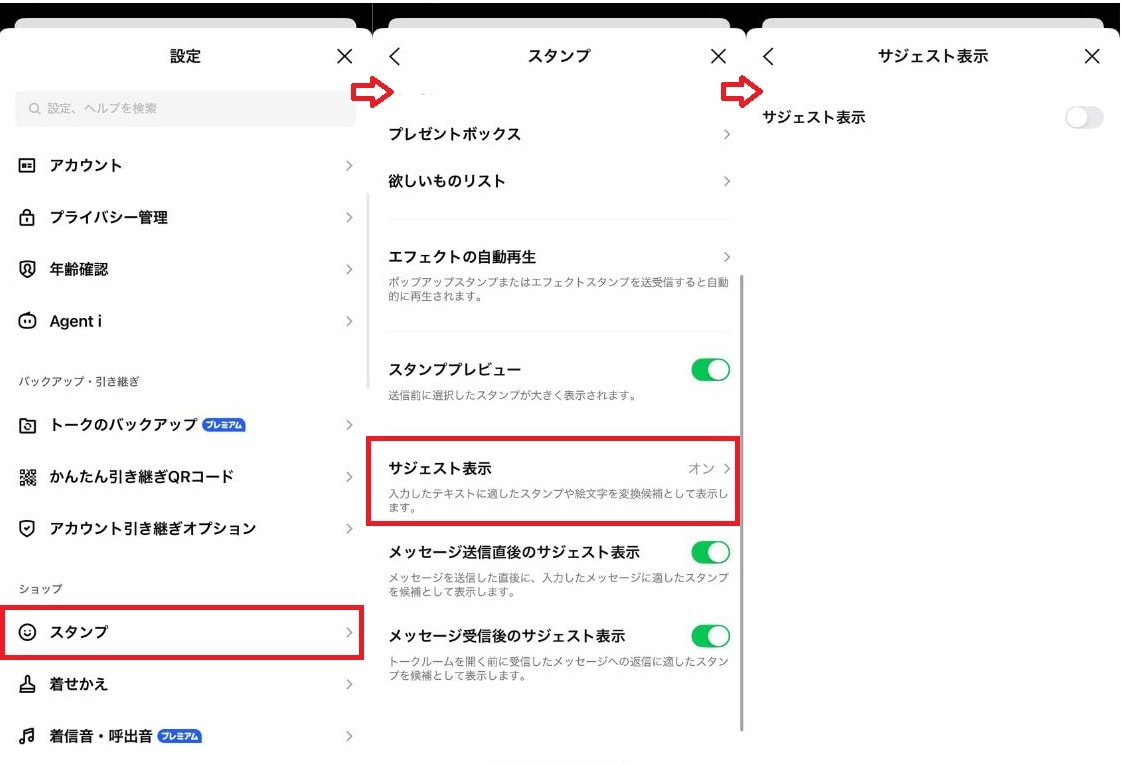Click the アカウント card icon
This screenshot has height=764, width=1121.
(x=26, y=166)
